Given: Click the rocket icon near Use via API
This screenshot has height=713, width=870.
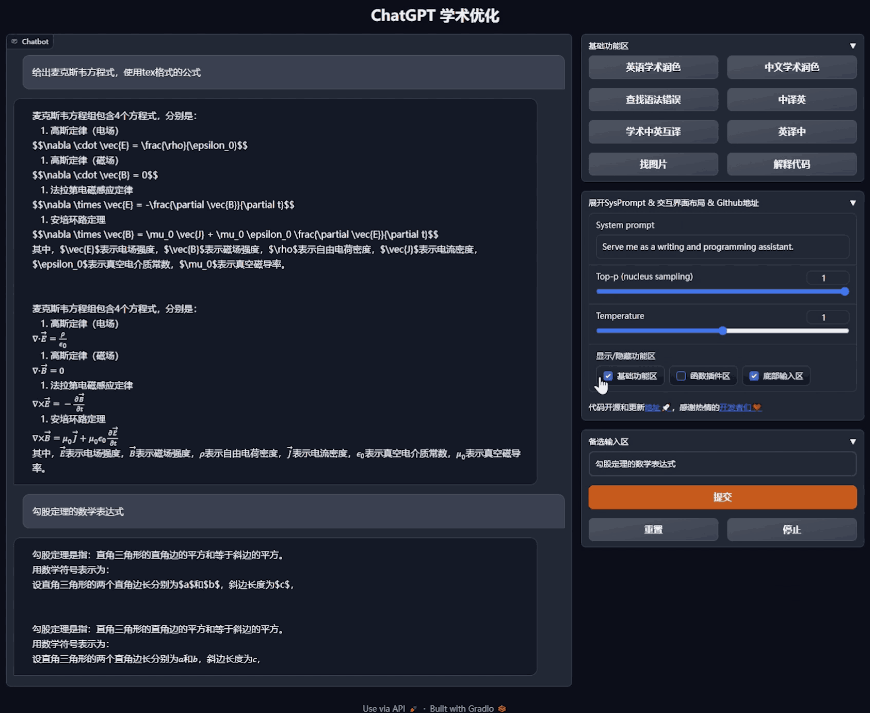Looking at the screenshot, I should (413, 709).
